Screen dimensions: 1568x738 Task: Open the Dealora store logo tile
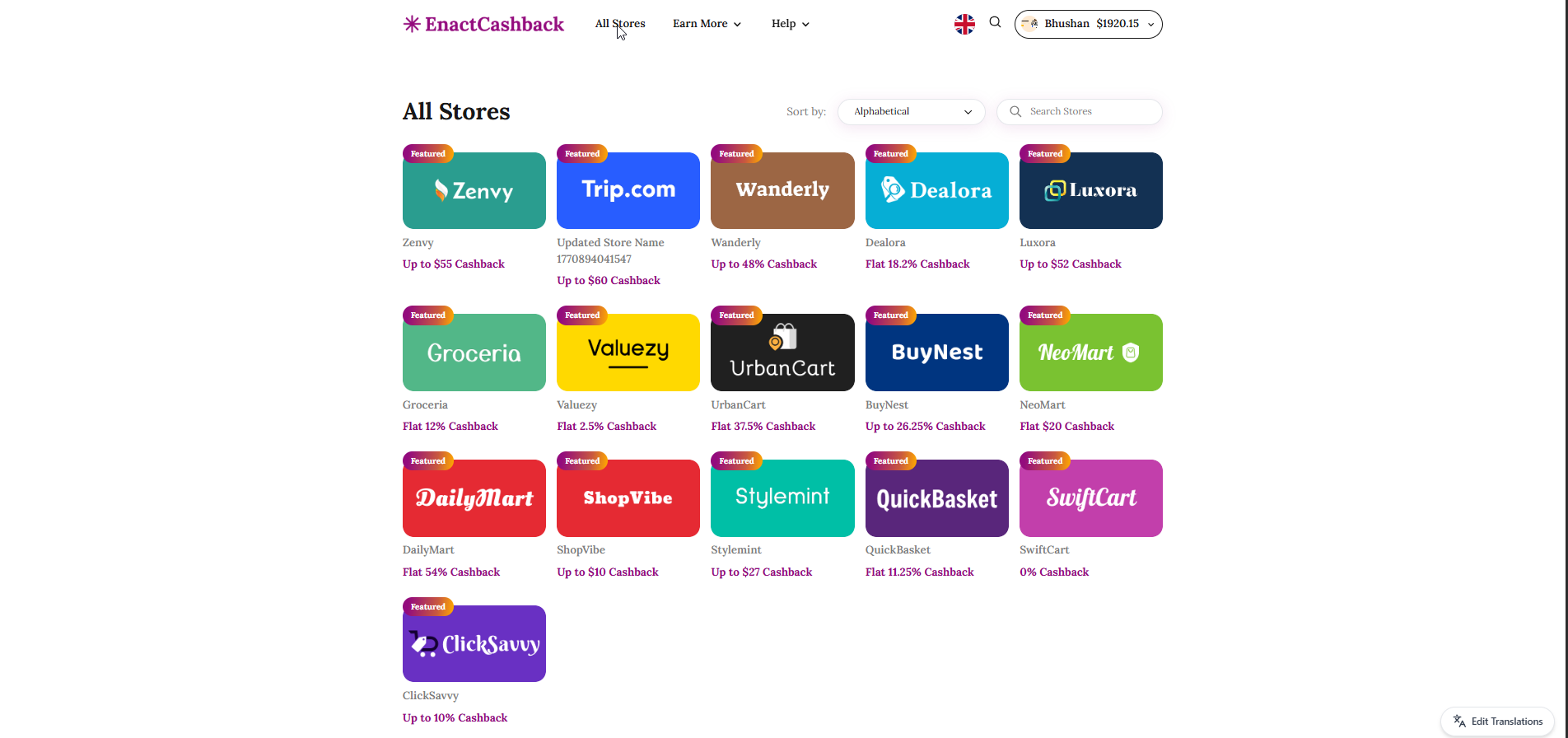(936, 191)
